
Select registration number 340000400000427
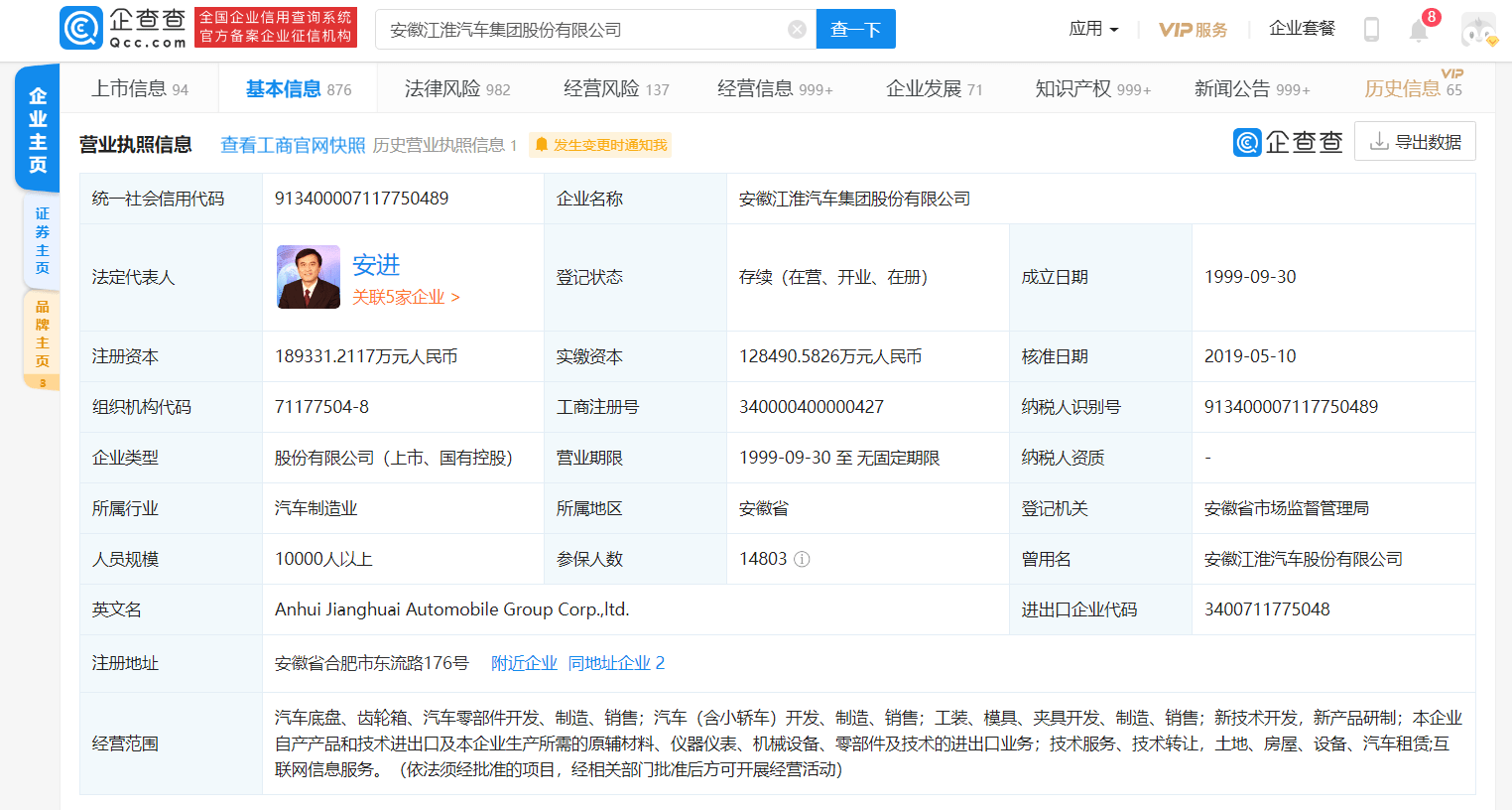(x=811, y=407)
